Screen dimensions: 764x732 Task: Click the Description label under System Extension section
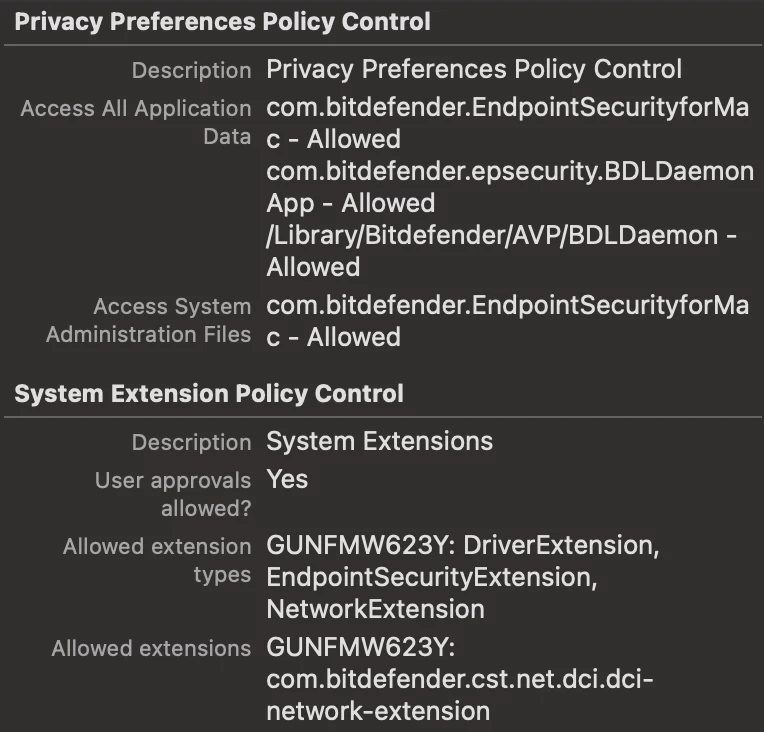point(191,443)
